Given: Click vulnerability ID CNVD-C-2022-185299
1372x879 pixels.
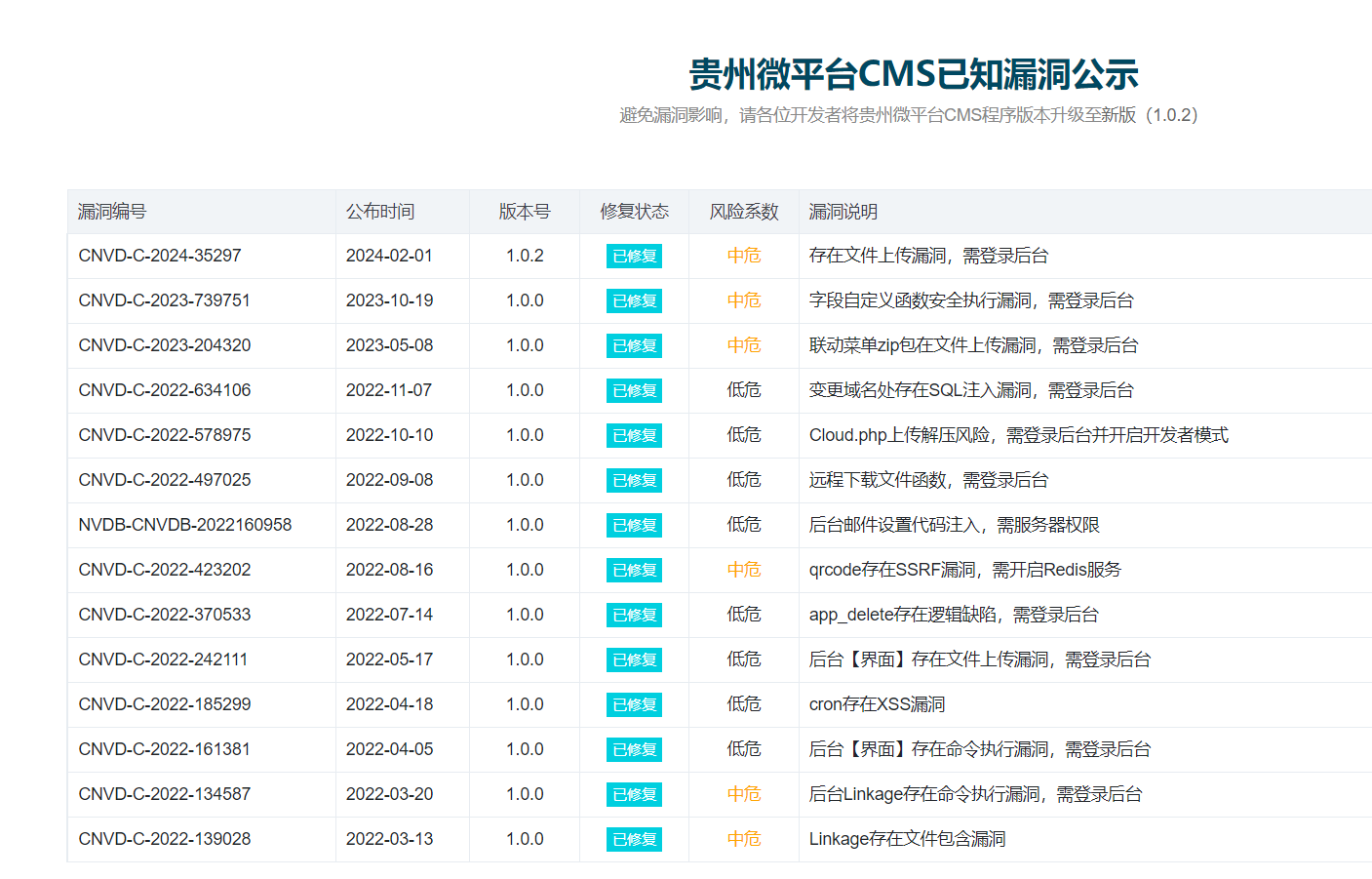Looking at the screenshot, I should click(x=165, y=704).
